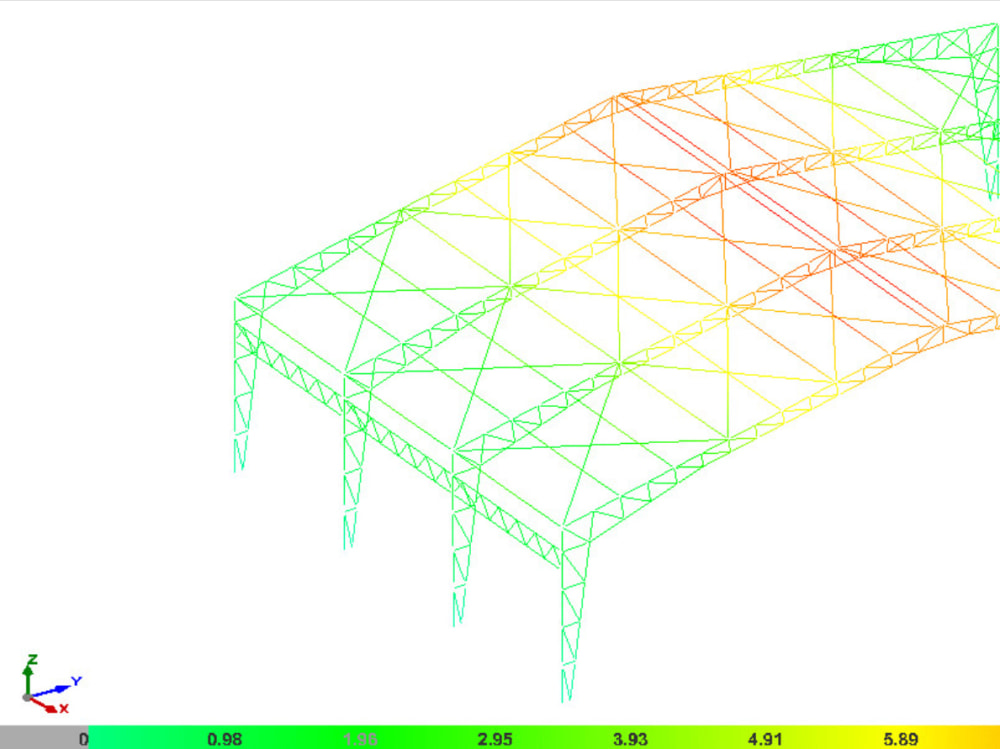This screenshot has height=749, width=1000.
Task: Click the origin point of the coordinate triad
Action: pyautogui.click(x=26, y=697)
